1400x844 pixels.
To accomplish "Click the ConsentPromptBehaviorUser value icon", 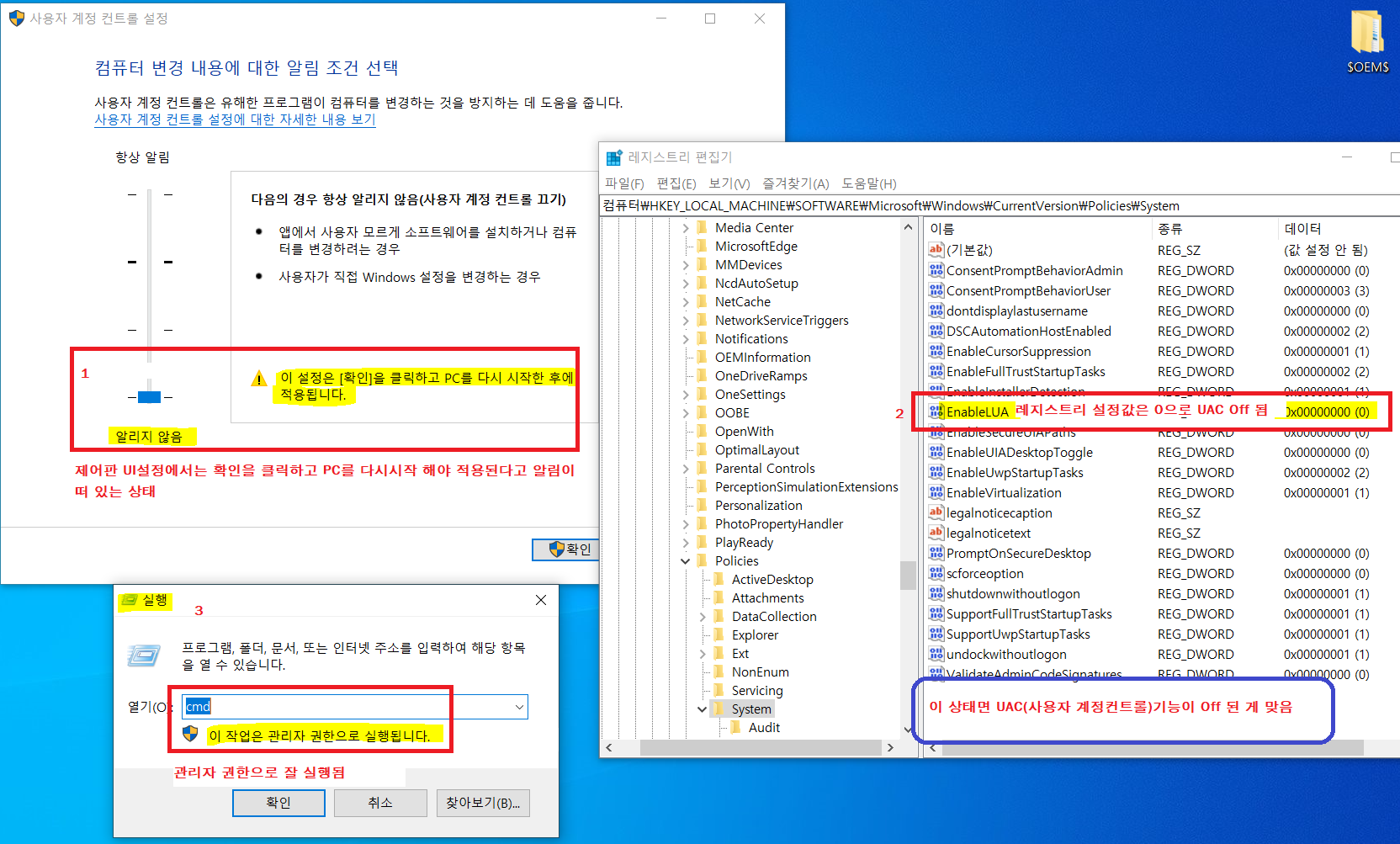I will pos(936,290).
